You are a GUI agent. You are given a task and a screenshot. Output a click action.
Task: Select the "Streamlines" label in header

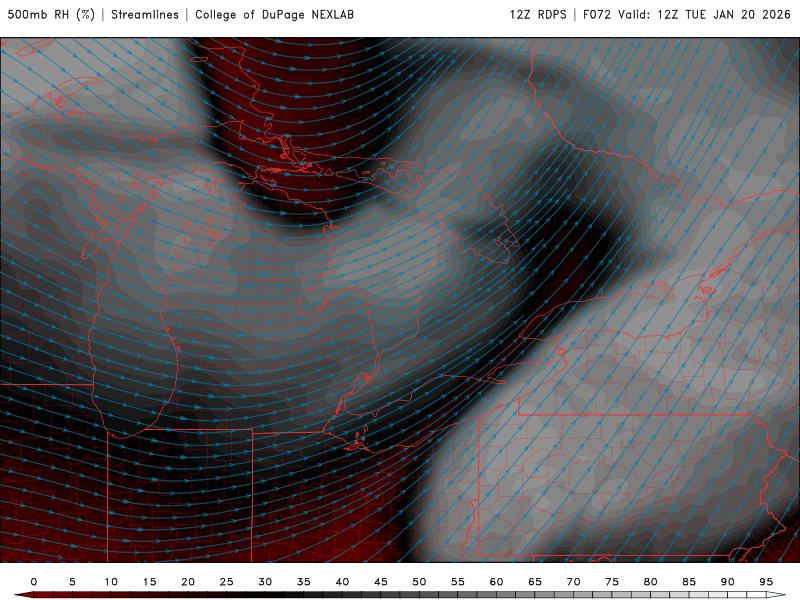pos(145,15)
